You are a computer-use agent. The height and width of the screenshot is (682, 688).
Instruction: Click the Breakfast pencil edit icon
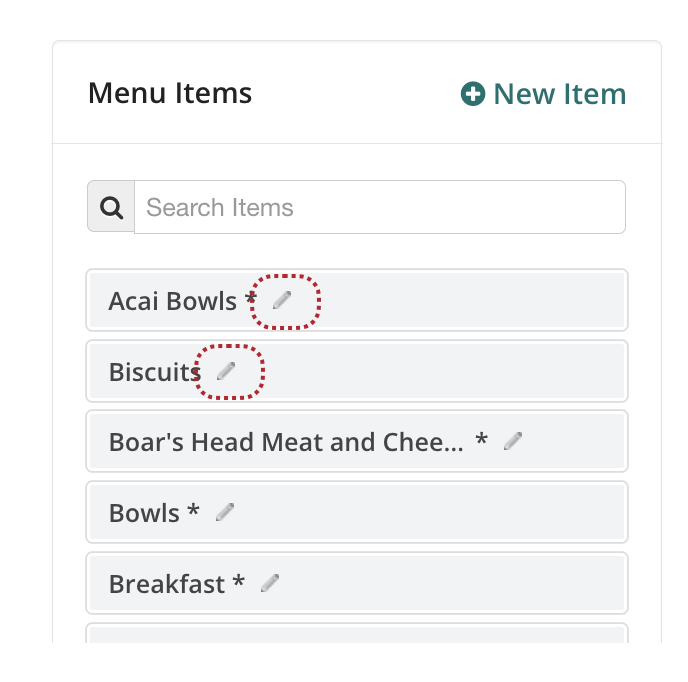[x=270, y=582]
